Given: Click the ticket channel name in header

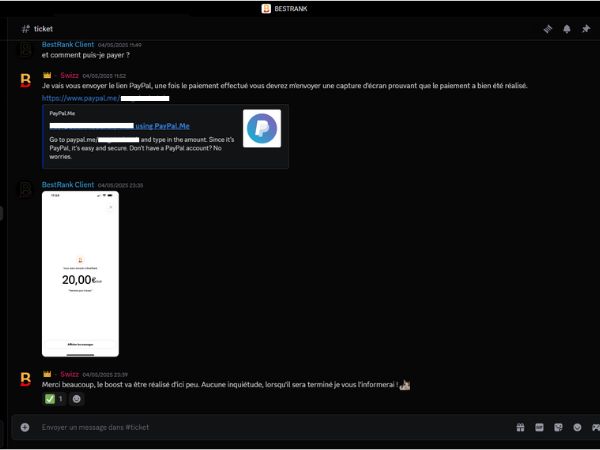Looking at the screenshot, I should pyautogui.click(x=43, y=29).
